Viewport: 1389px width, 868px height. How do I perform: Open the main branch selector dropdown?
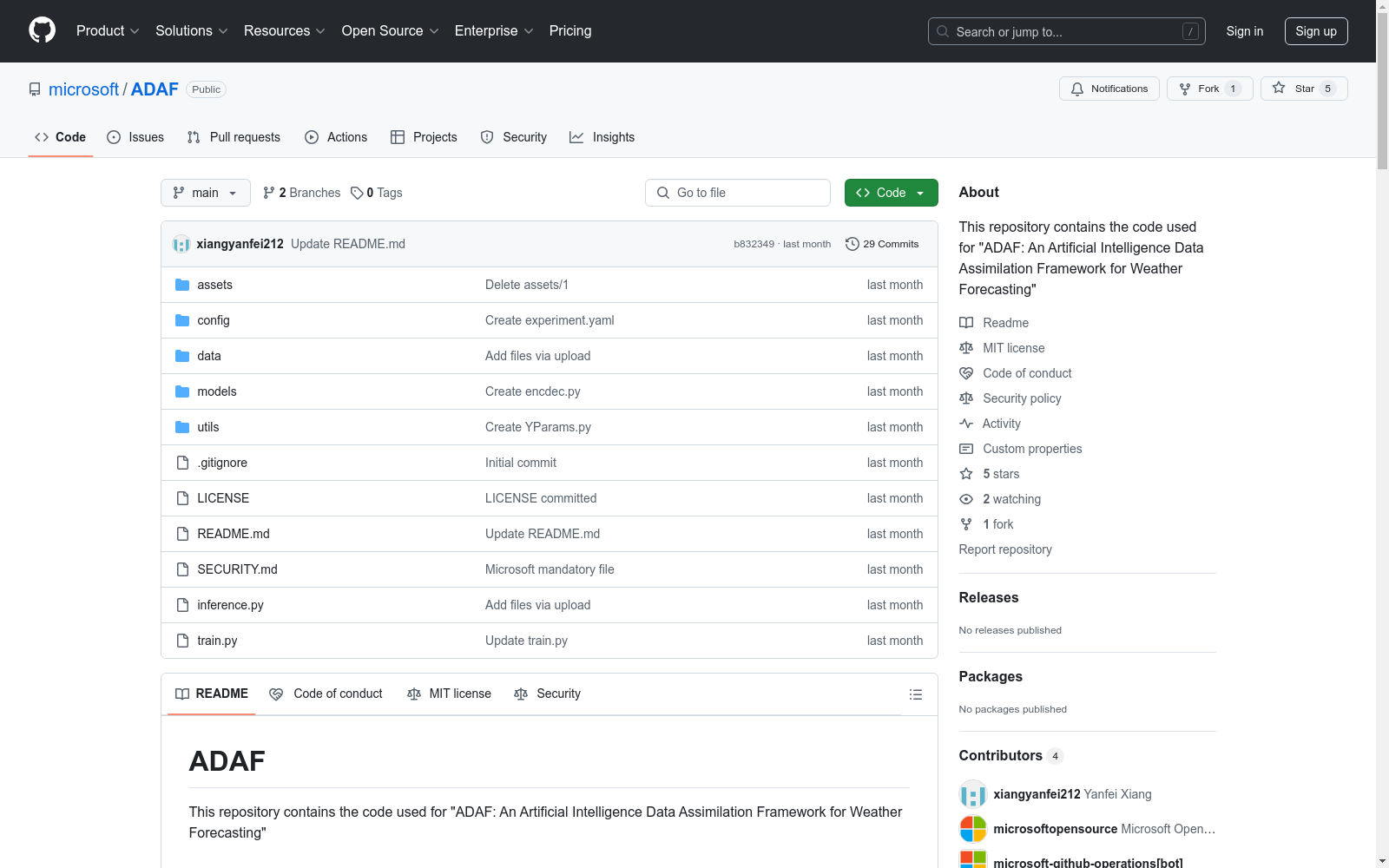point(206,193)
